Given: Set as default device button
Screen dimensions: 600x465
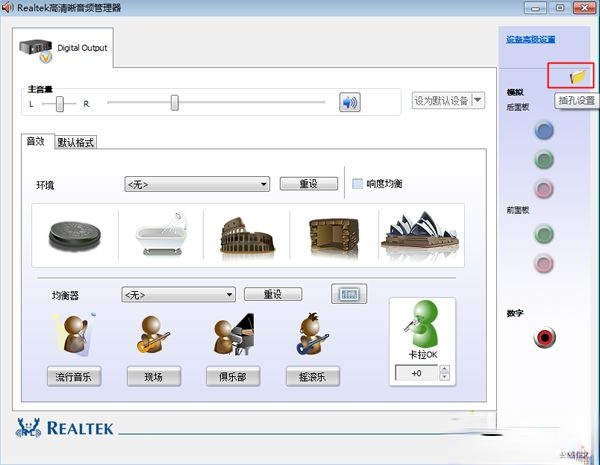Looking at the screenshot, I should pyautogui.click(x=442, y=101).
